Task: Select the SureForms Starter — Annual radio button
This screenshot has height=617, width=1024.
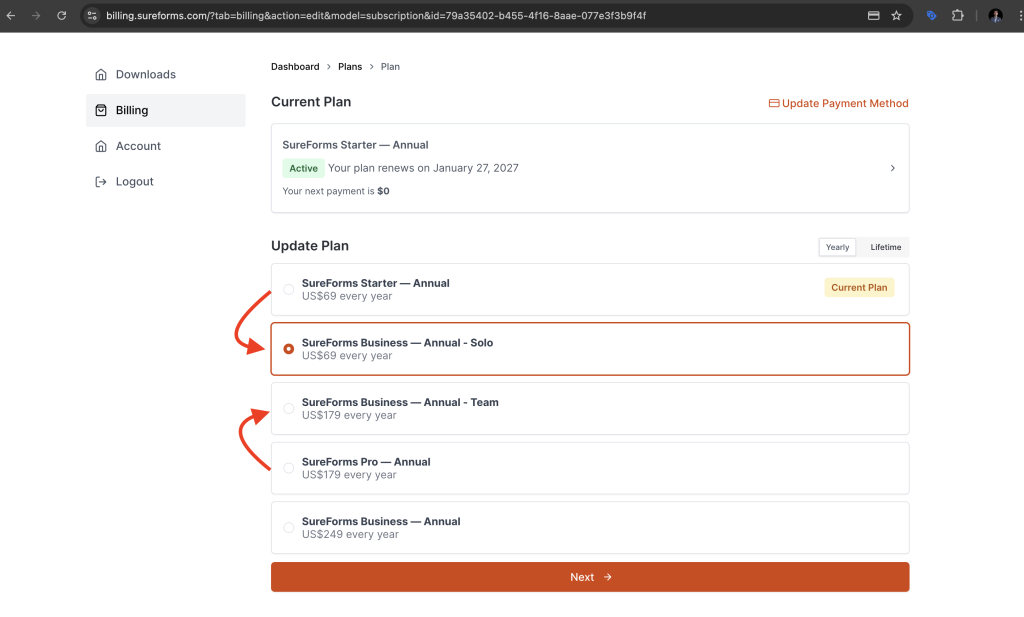Action: click(x=289, y=290)
